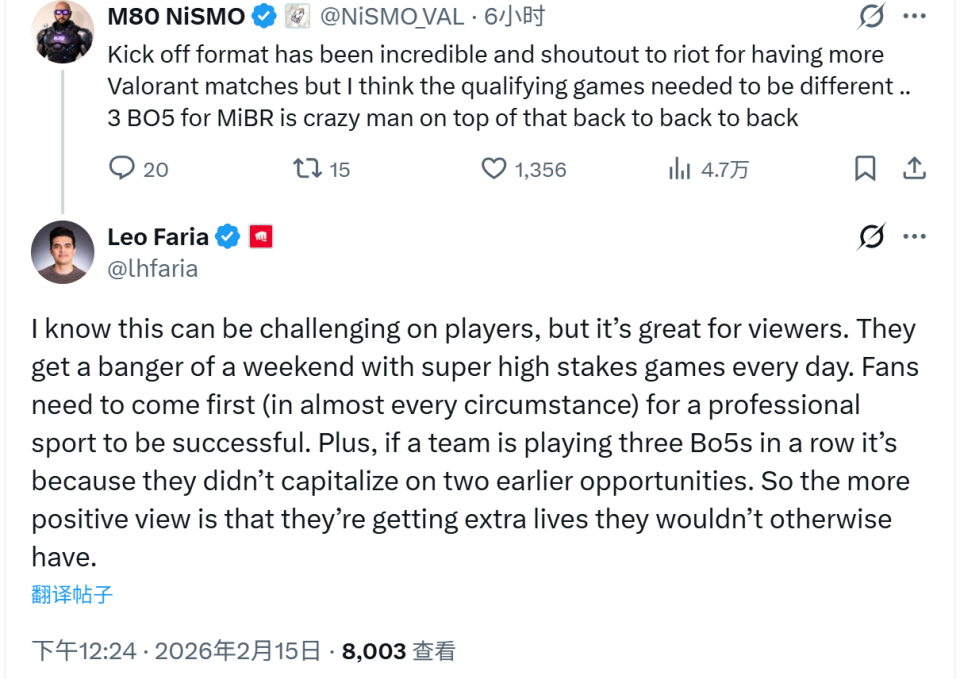Share the M80 NiSMO post

[914, 169]
